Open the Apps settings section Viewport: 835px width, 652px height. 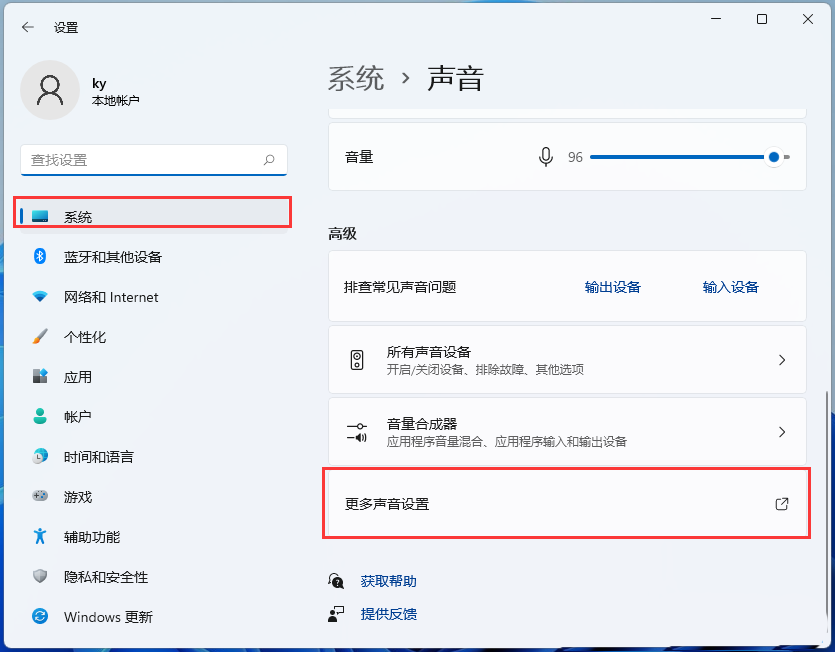pos(77,377)
